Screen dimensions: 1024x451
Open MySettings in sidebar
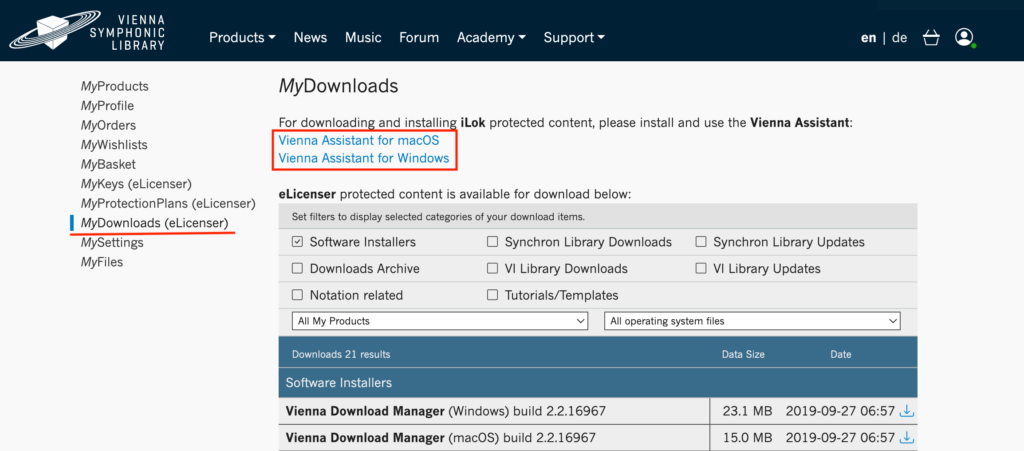point(112,243)
